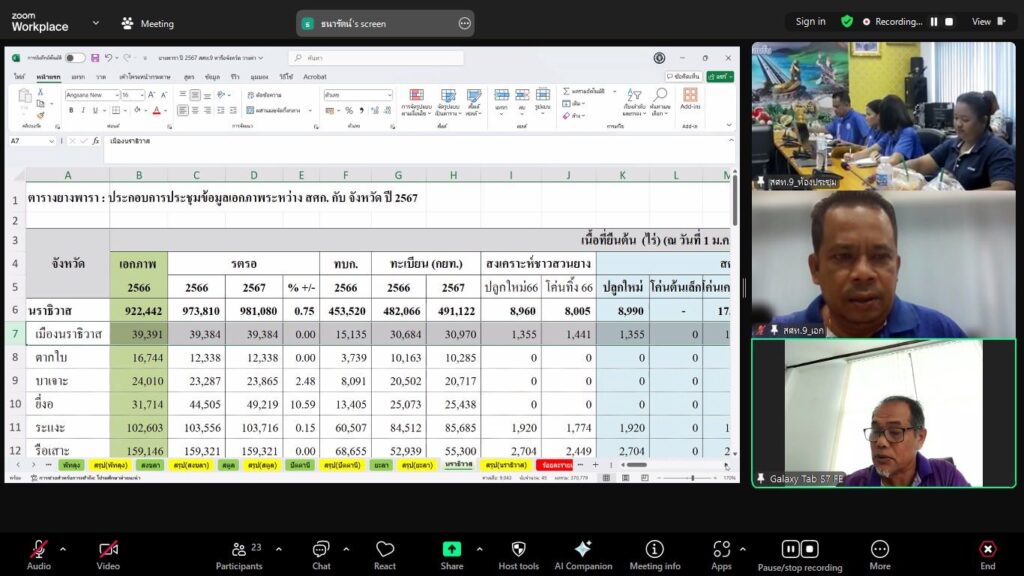Click the Sign in link

pos(810,22)
